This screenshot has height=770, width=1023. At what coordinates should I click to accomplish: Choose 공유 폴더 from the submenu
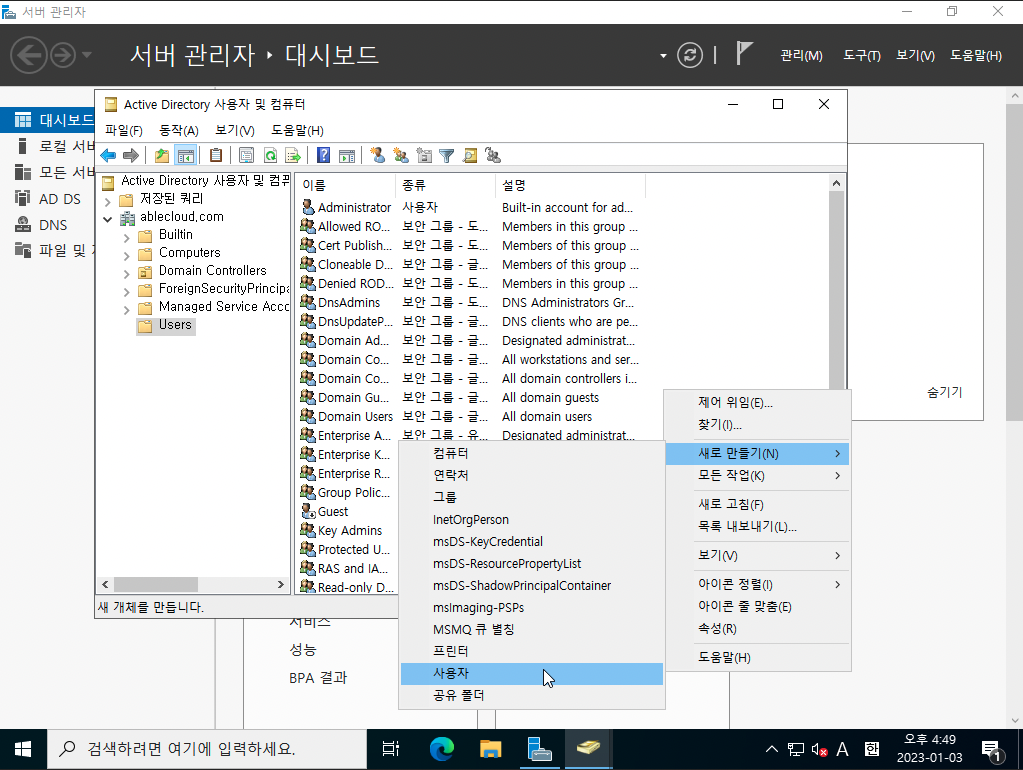(532, 696)
